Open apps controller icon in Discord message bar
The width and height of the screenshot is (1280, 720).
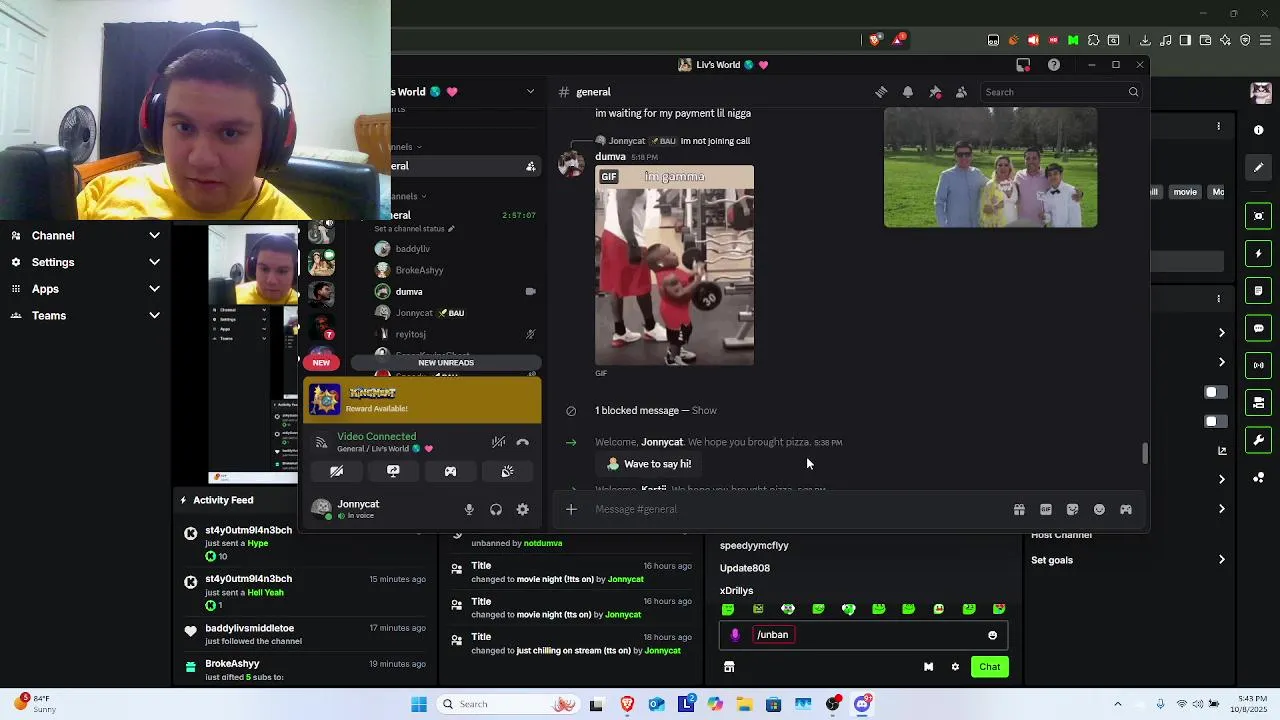click(1126, 509)
